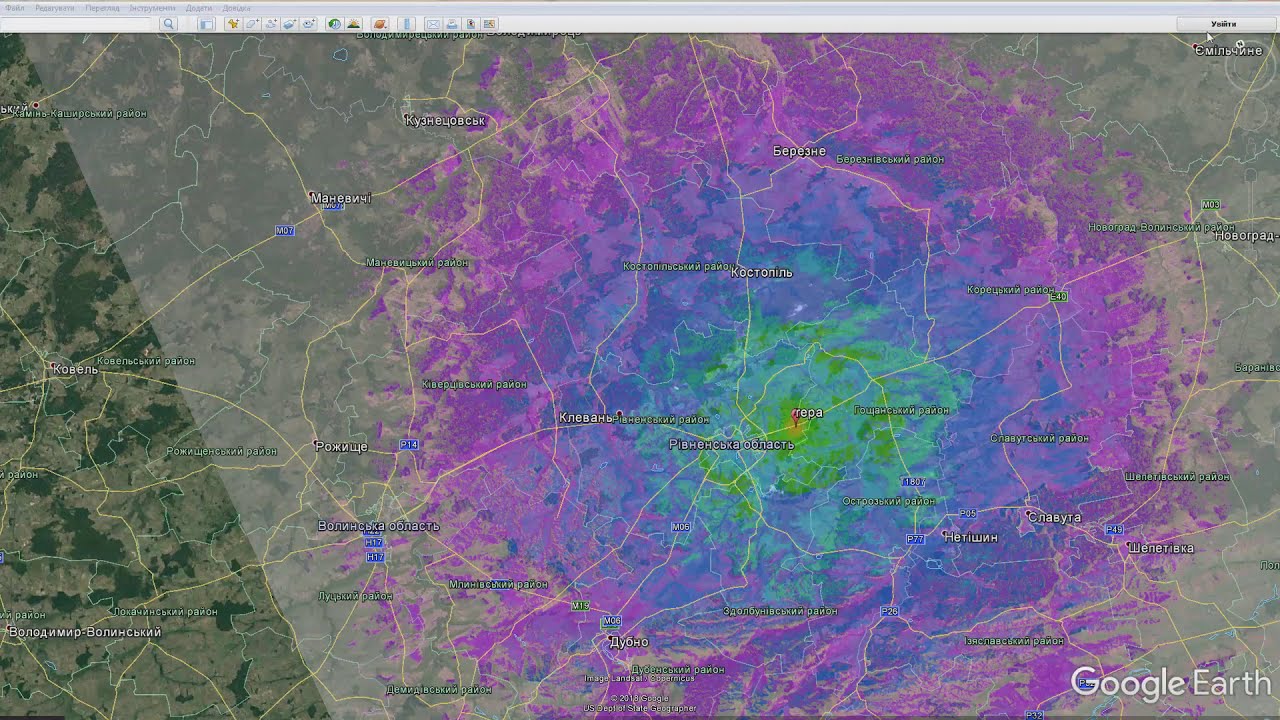This screenshot has height=720, width=1280.
Task: Click the Шепетівка city label
Action: pyautogui.click(x=1161, y=548)
